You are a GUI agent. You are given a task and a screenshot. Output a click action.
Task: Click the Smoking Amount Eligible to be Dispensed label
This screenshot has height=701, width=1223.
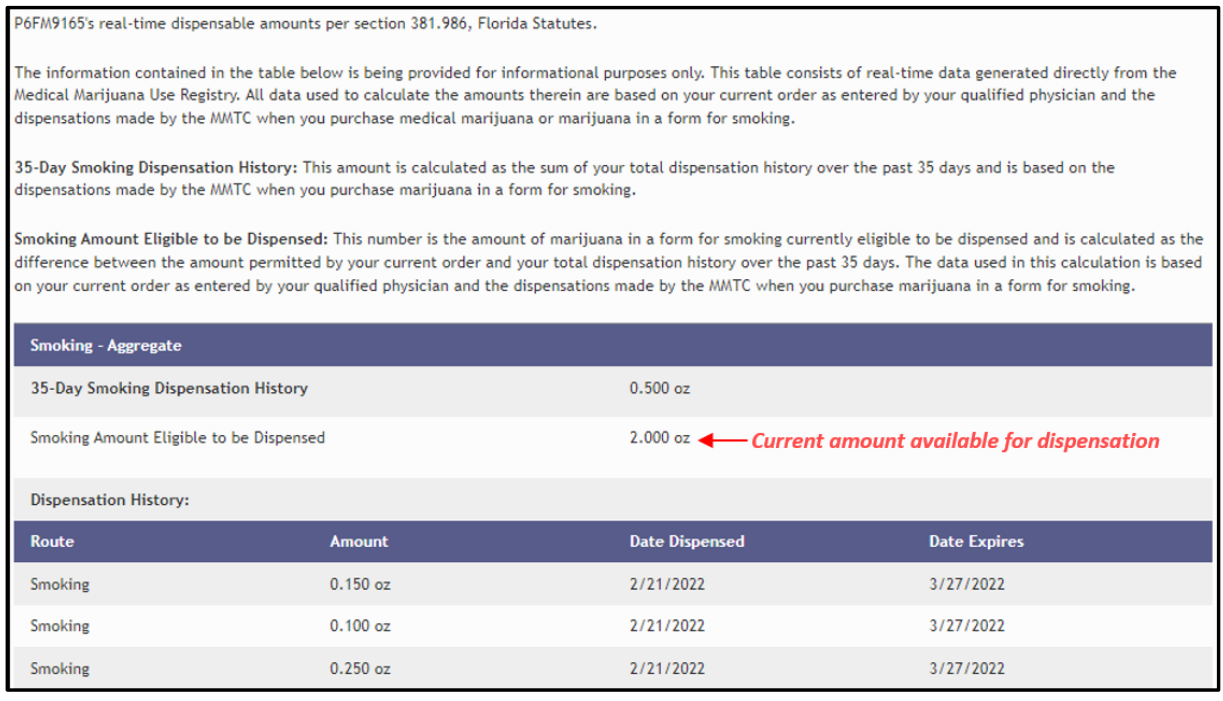pos(177,438)
